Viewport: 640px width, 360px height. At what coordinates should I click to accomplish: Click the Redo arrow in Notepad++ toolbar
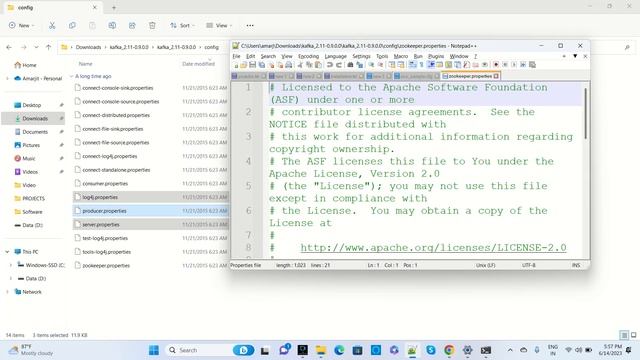[x=339, y=65]
